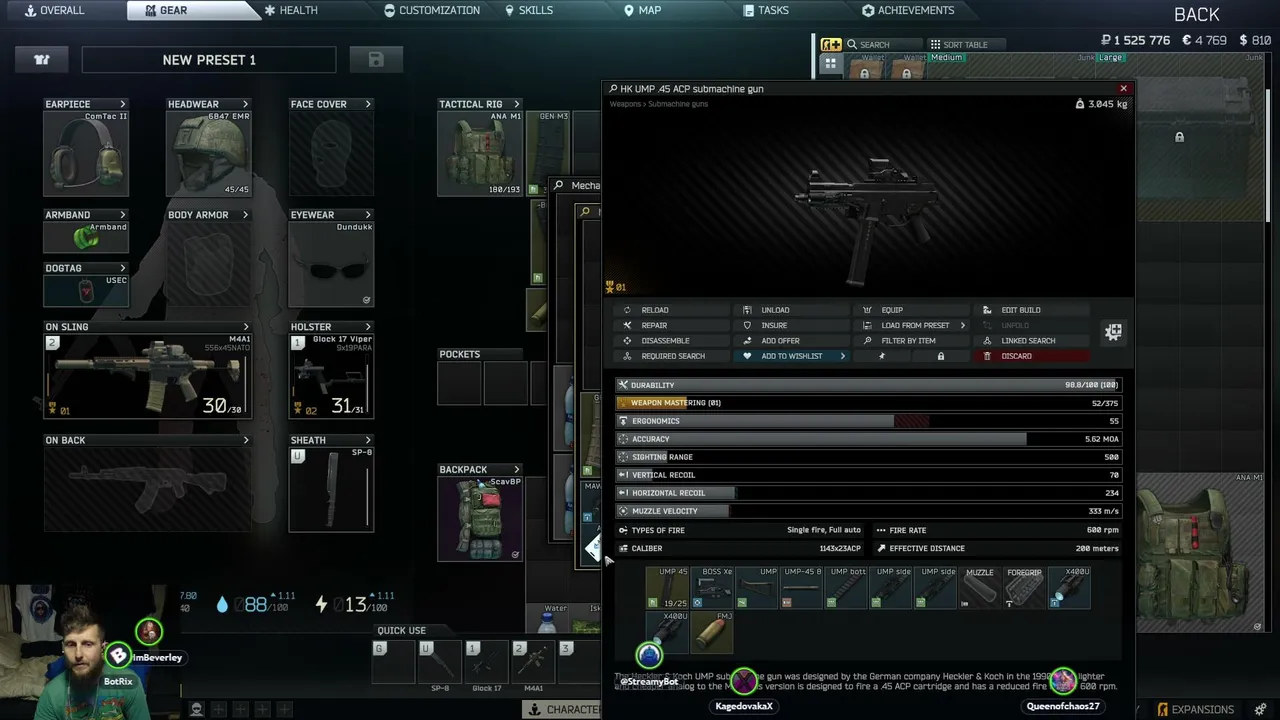Select the 6B47 EMR helmet item

click(x=209, y=153)
